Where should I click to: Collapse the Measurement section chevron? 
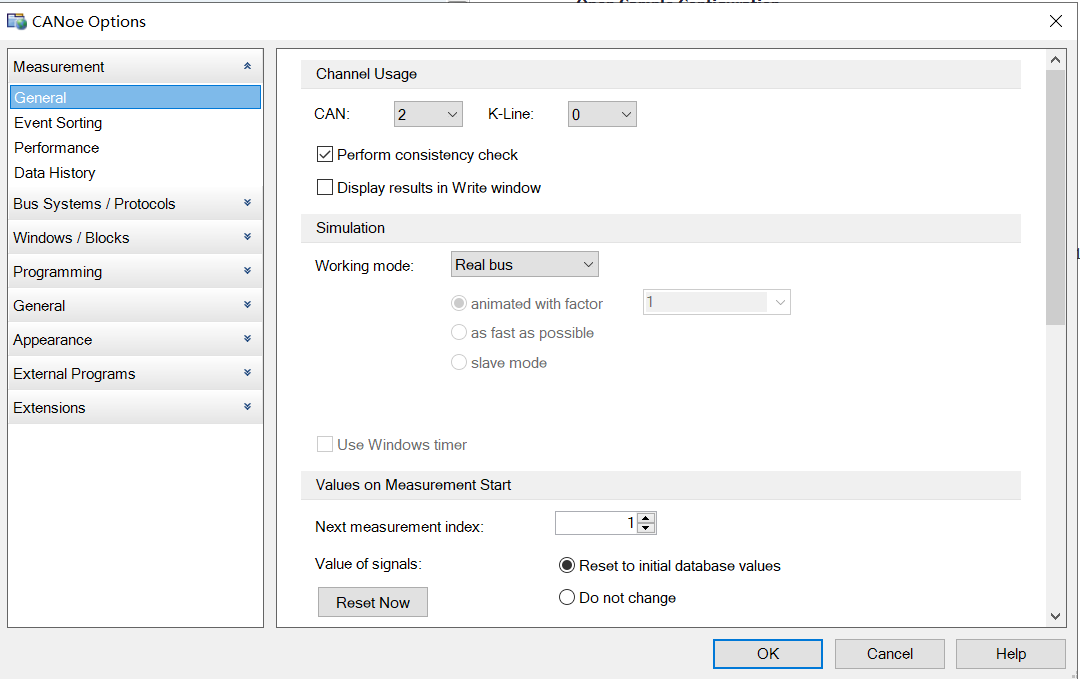click(247, 67)
